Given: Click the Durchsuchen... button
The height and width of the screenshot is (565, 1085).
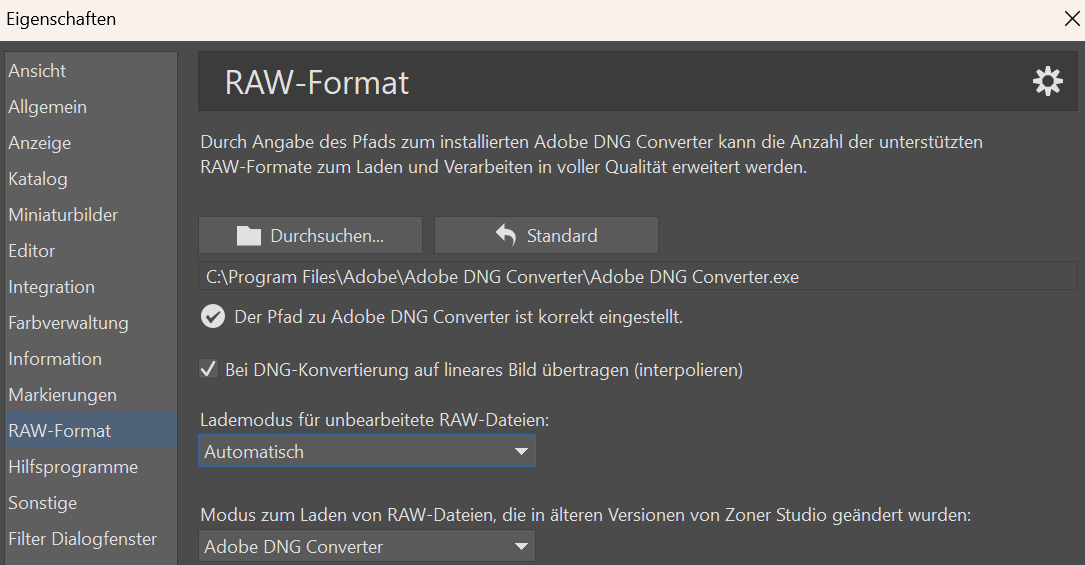Looking at the screenshot, I should [311, 235].
